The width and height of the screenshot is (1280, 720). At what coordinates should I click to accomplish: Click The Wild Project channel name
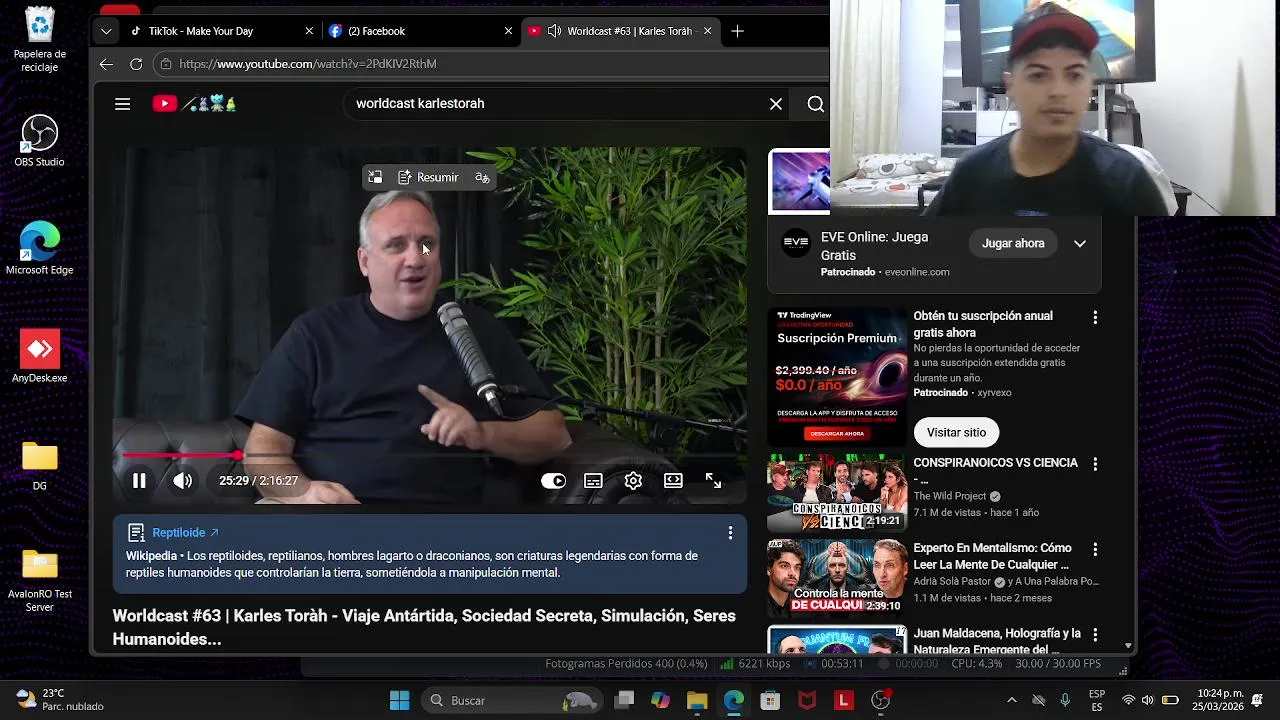click(949, 496)
